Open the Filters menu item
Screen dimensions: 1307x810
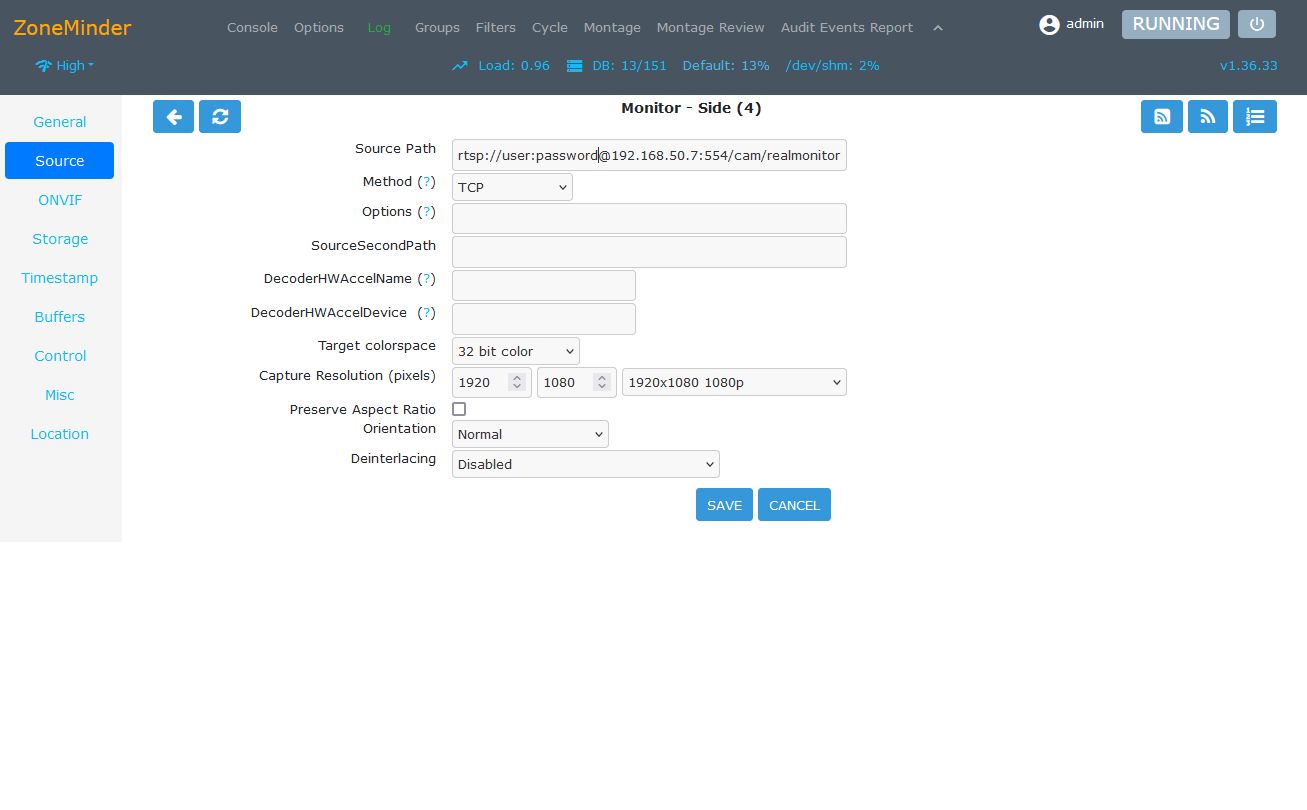[x=496, y=28]
